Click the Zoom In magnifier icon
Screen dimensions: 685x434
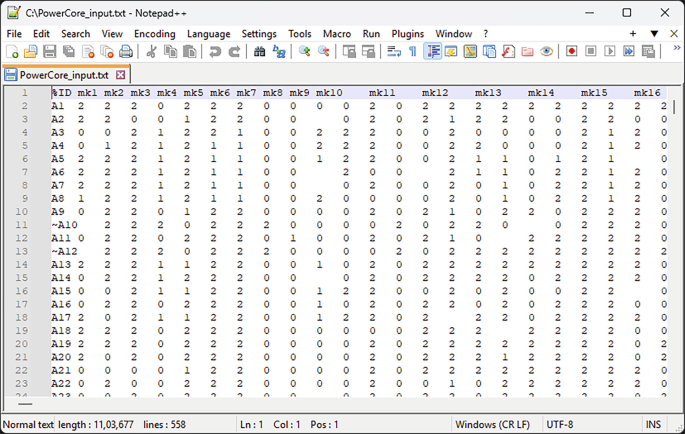pos(305,52)
